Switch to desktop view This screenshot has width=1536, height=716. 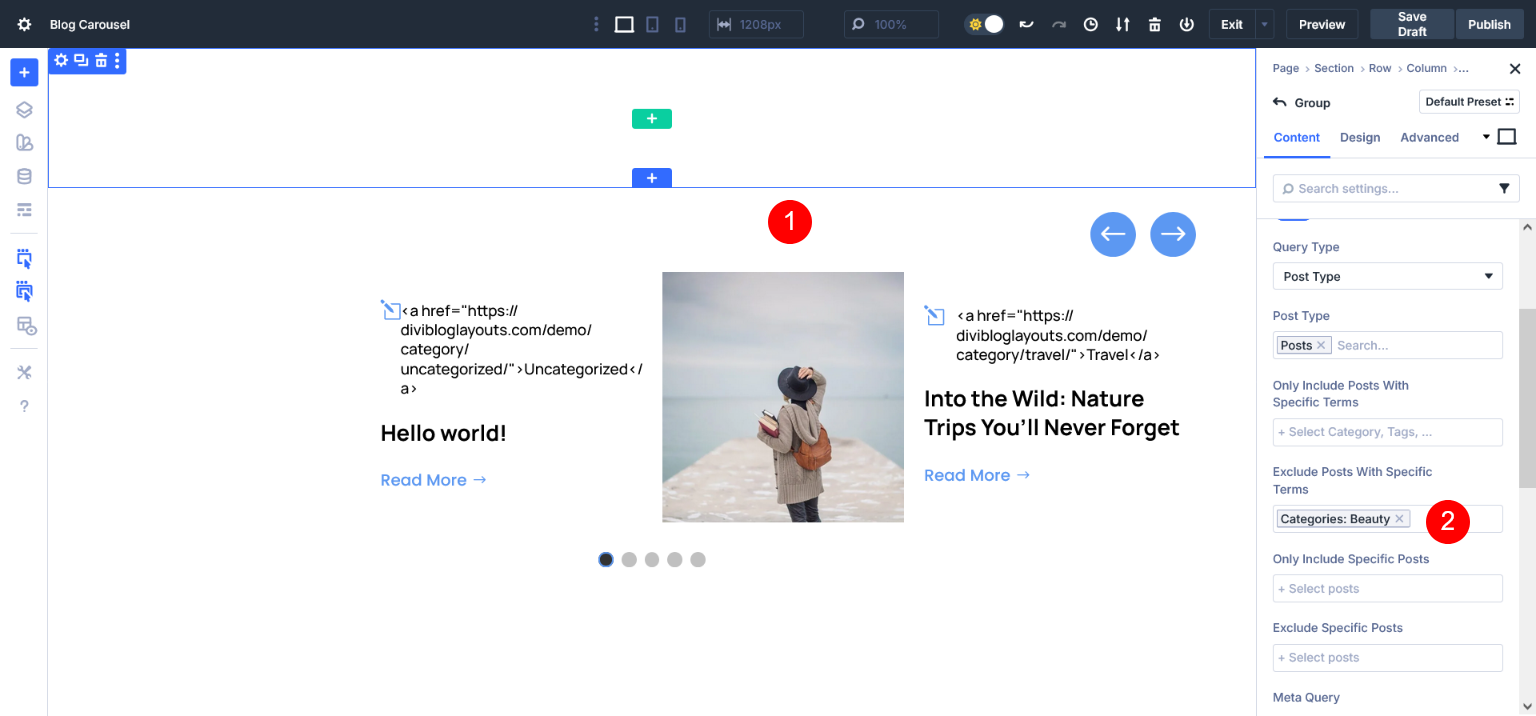(624, 24)
